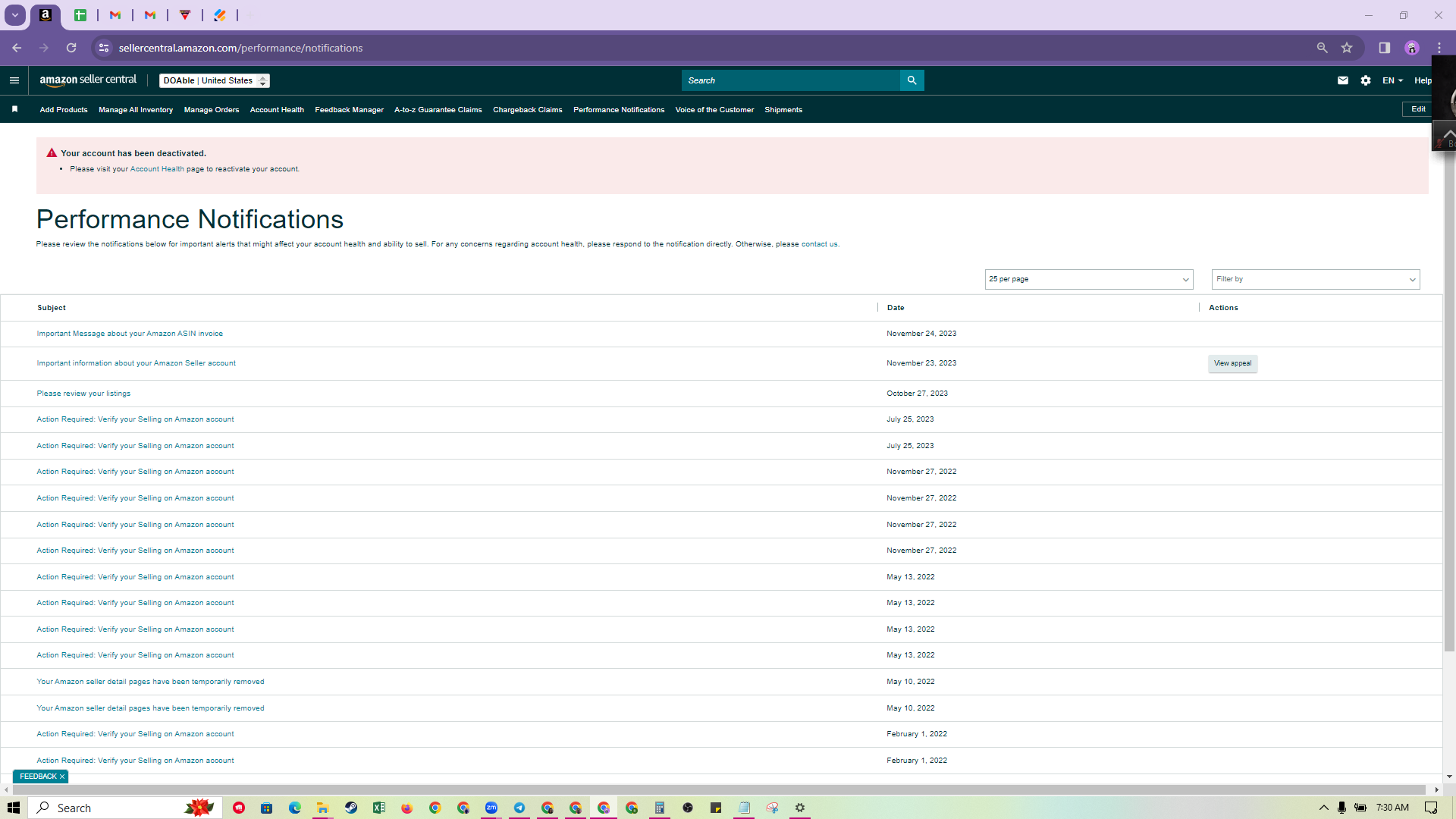Screen dimensions: 1456x819
Task: View site information icon in address bar
Action: point(104,48)
